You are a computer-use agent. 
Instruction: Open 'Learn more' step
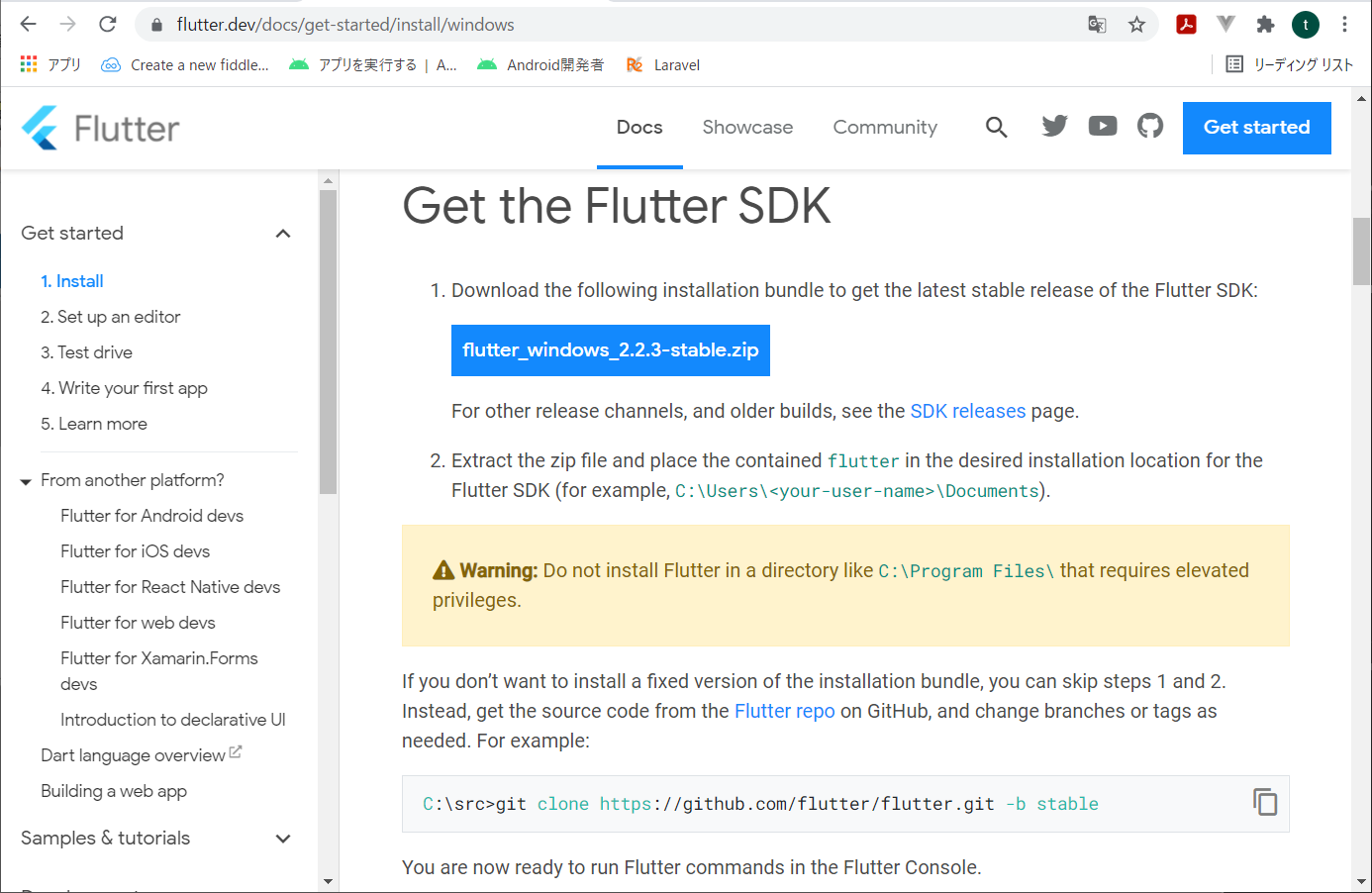click(94, 424)
